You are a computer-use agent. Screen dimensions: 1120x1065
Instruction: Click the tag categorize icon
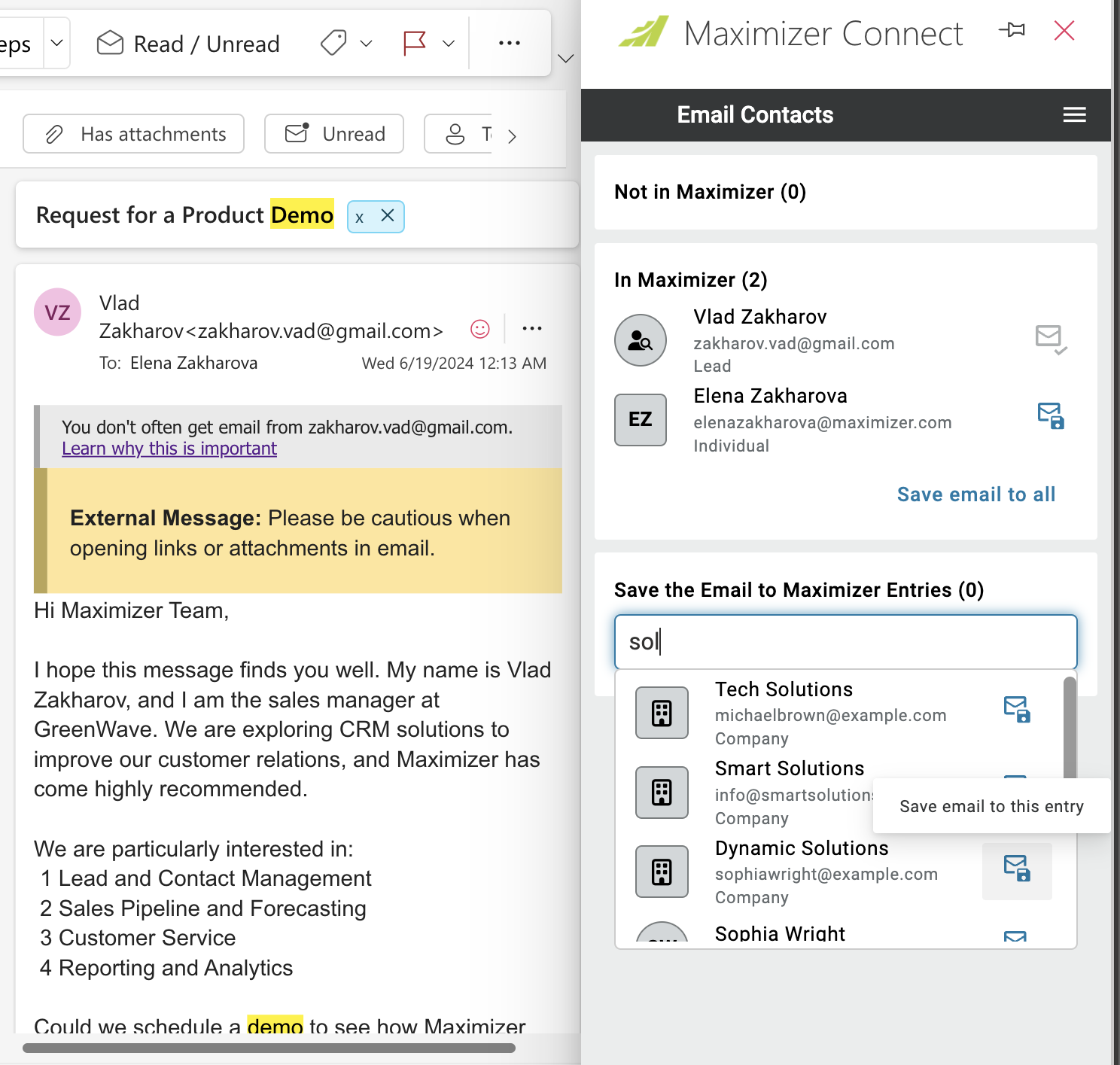(333, 44)
